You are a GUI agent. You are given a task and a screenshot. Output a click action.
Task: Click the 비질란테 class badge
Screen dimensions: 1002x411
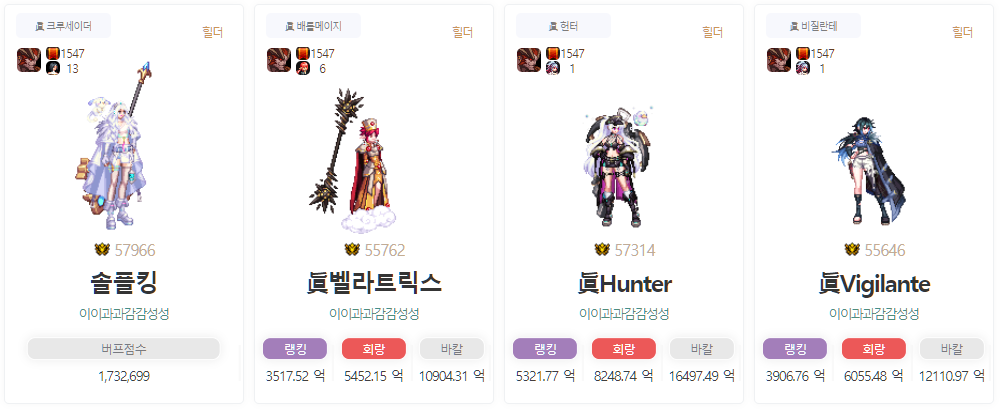tap(813, 26)
